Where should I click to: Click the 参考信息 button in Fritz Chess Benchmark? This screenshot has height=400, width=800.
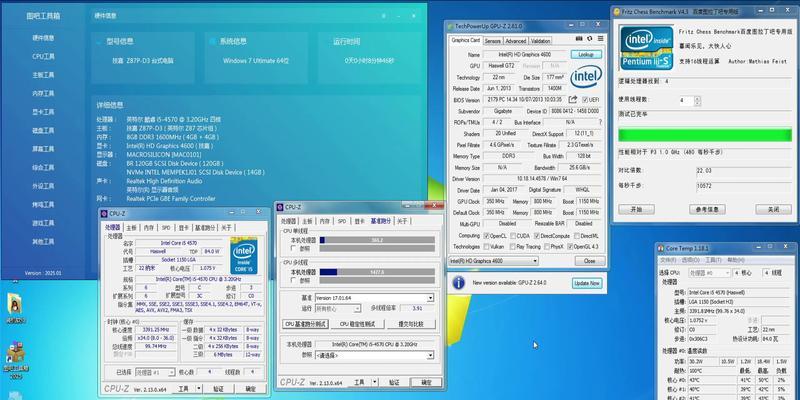[707, 209]
